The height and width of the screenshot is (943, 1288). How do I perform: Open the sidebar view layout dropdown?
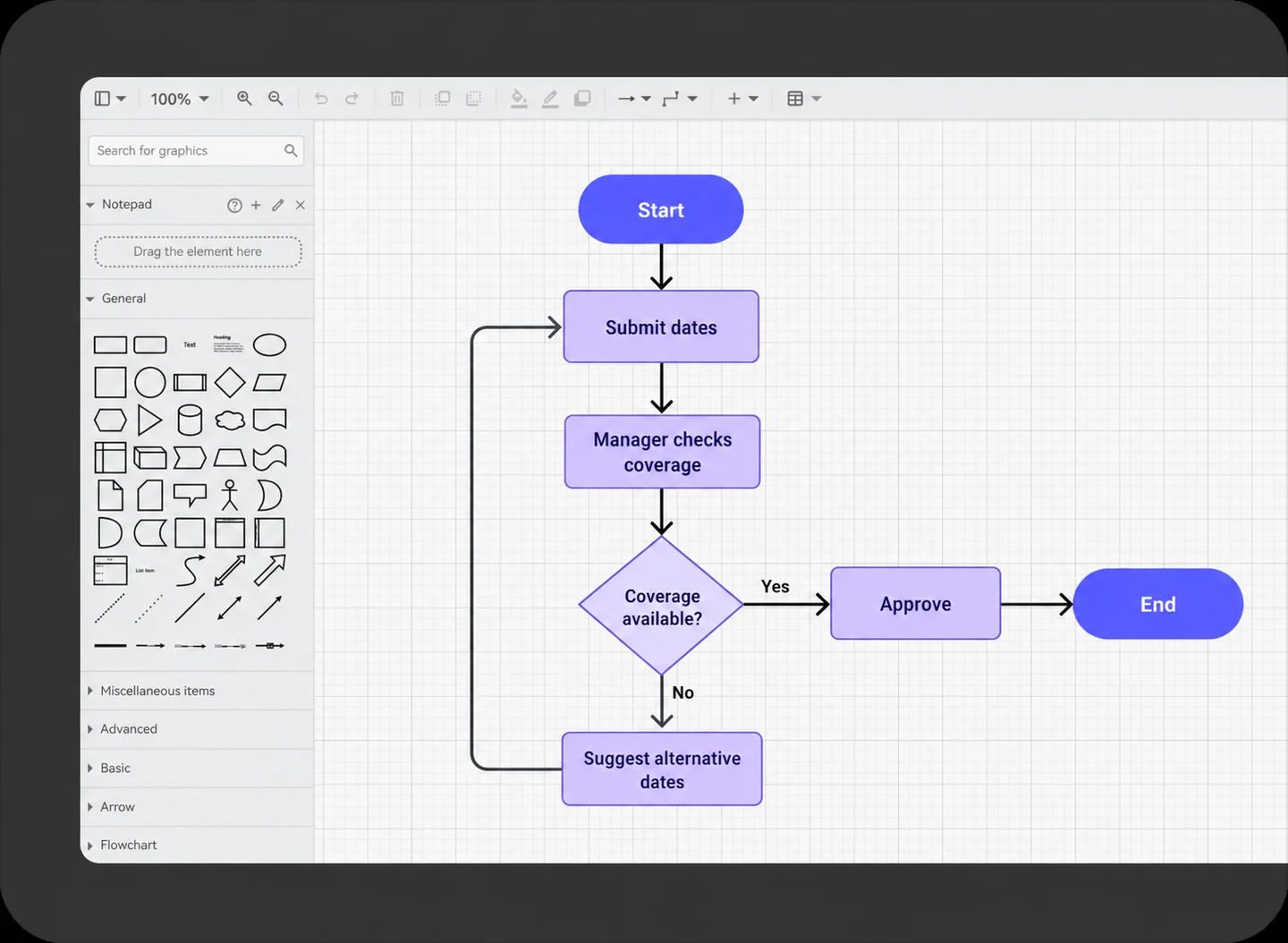click(110, 98)
